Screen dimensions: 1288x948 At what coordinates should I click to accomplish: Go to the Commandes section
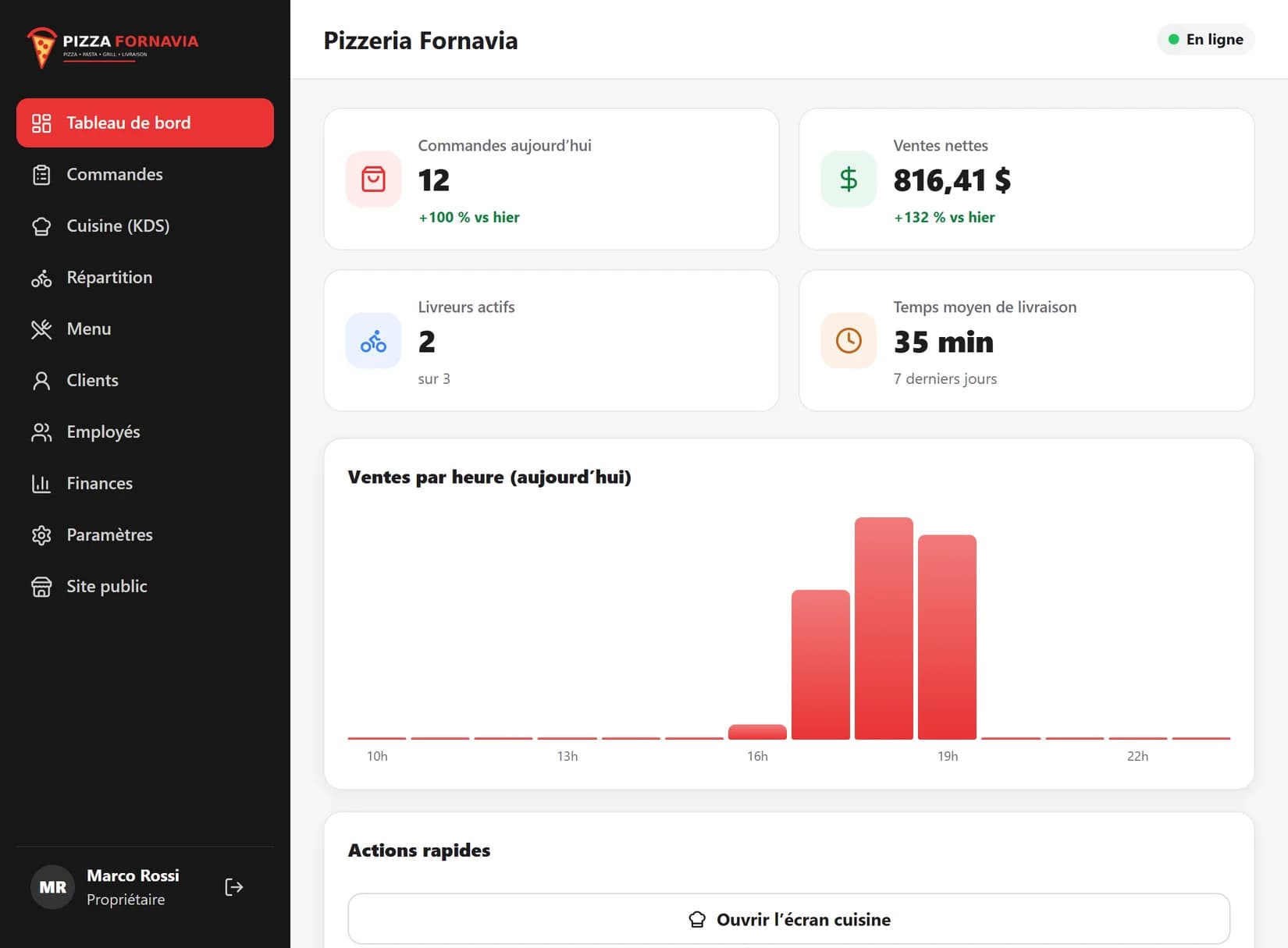145,174
